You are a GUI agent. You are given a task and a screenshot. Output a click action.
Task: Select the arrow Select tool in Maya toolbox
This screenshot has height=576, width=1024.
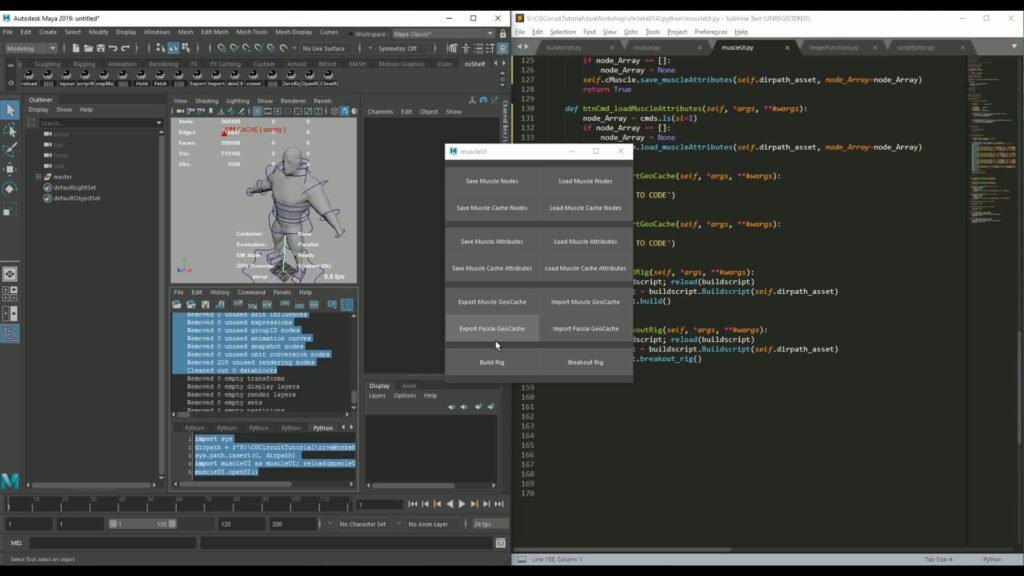point(10,110)
